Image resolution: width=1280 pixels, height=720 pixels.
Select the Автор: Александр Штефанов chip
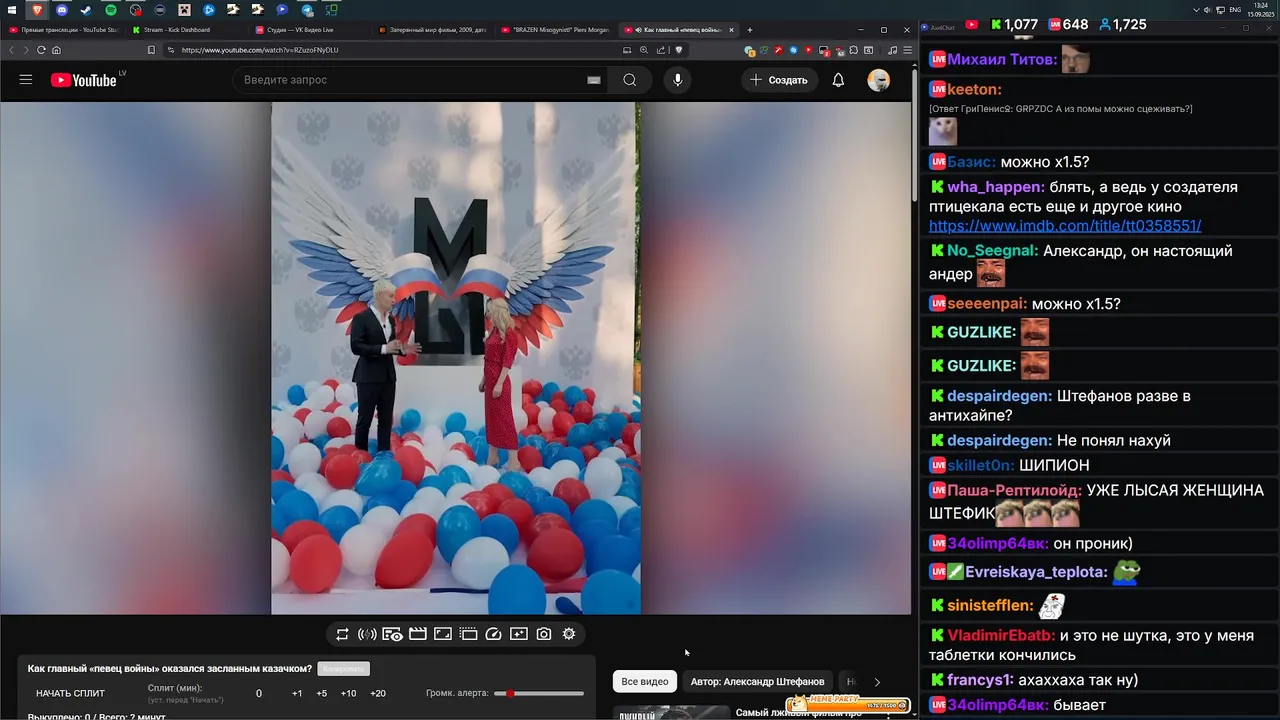tap(757, 682)
